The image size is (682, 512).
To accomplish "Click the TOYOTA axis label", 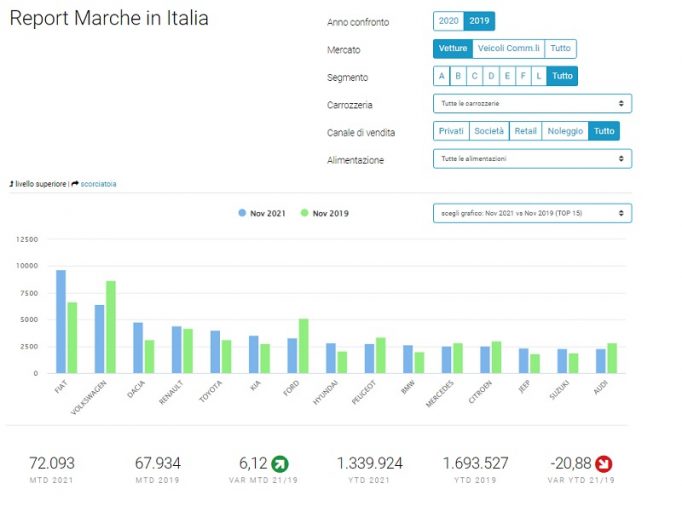I will 211,391.
